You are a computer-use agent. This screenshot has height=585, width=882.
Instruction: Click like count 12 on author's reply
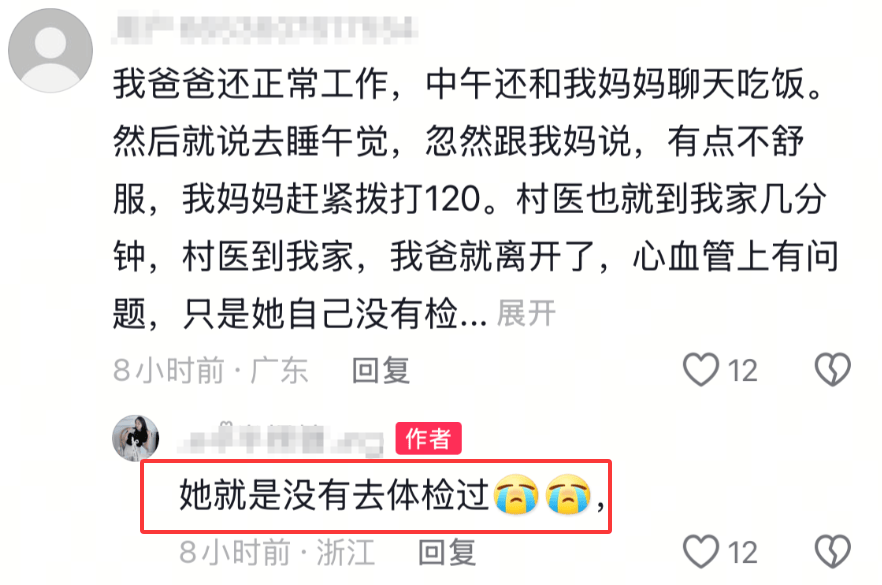pyautogui.click(x=742, y=553)
